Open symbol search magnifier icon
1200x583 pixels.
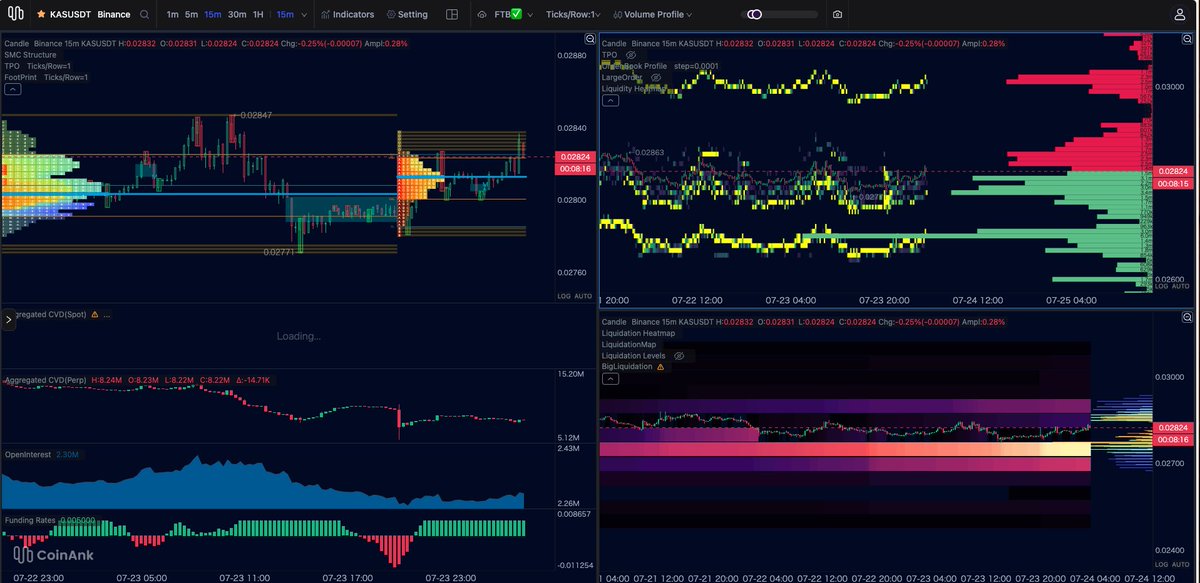(x=145, y=15)
